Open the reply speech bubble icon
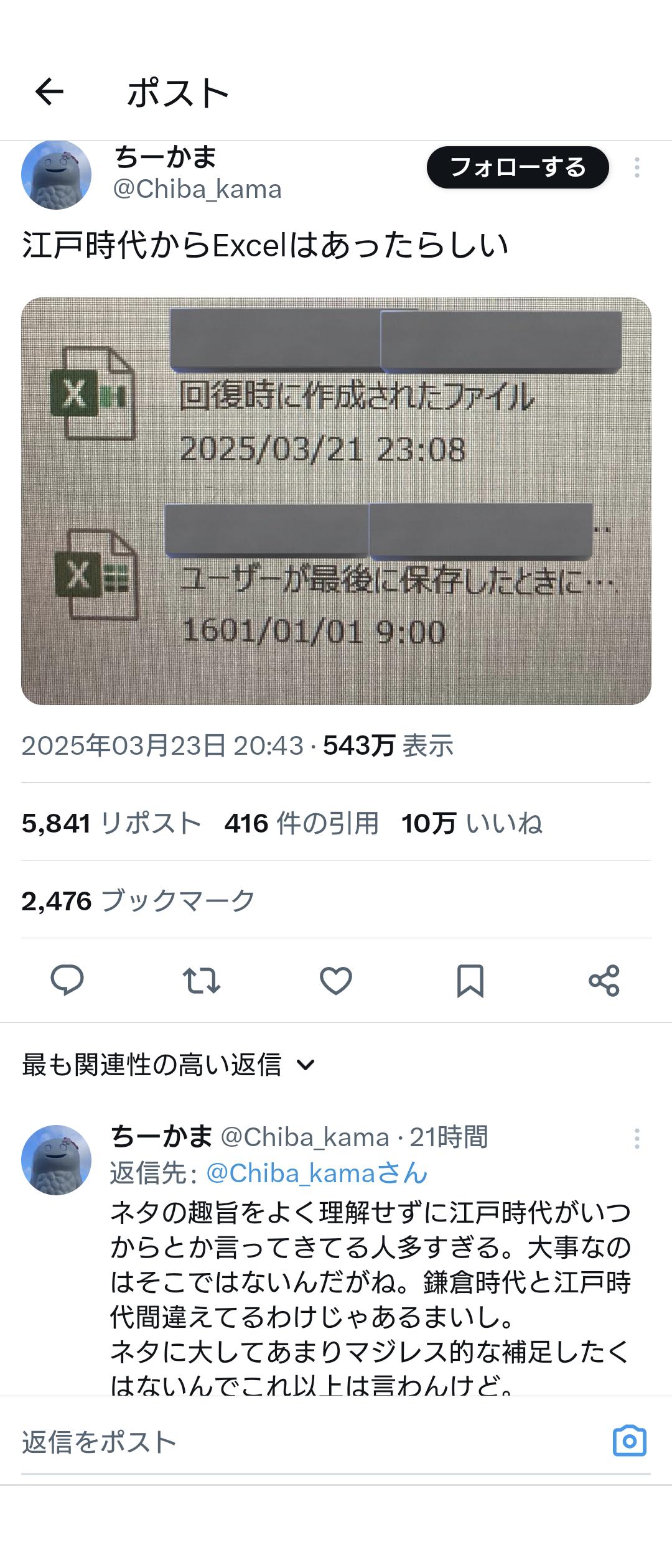This screenshot has width=672, height=1568. point(67,981)
